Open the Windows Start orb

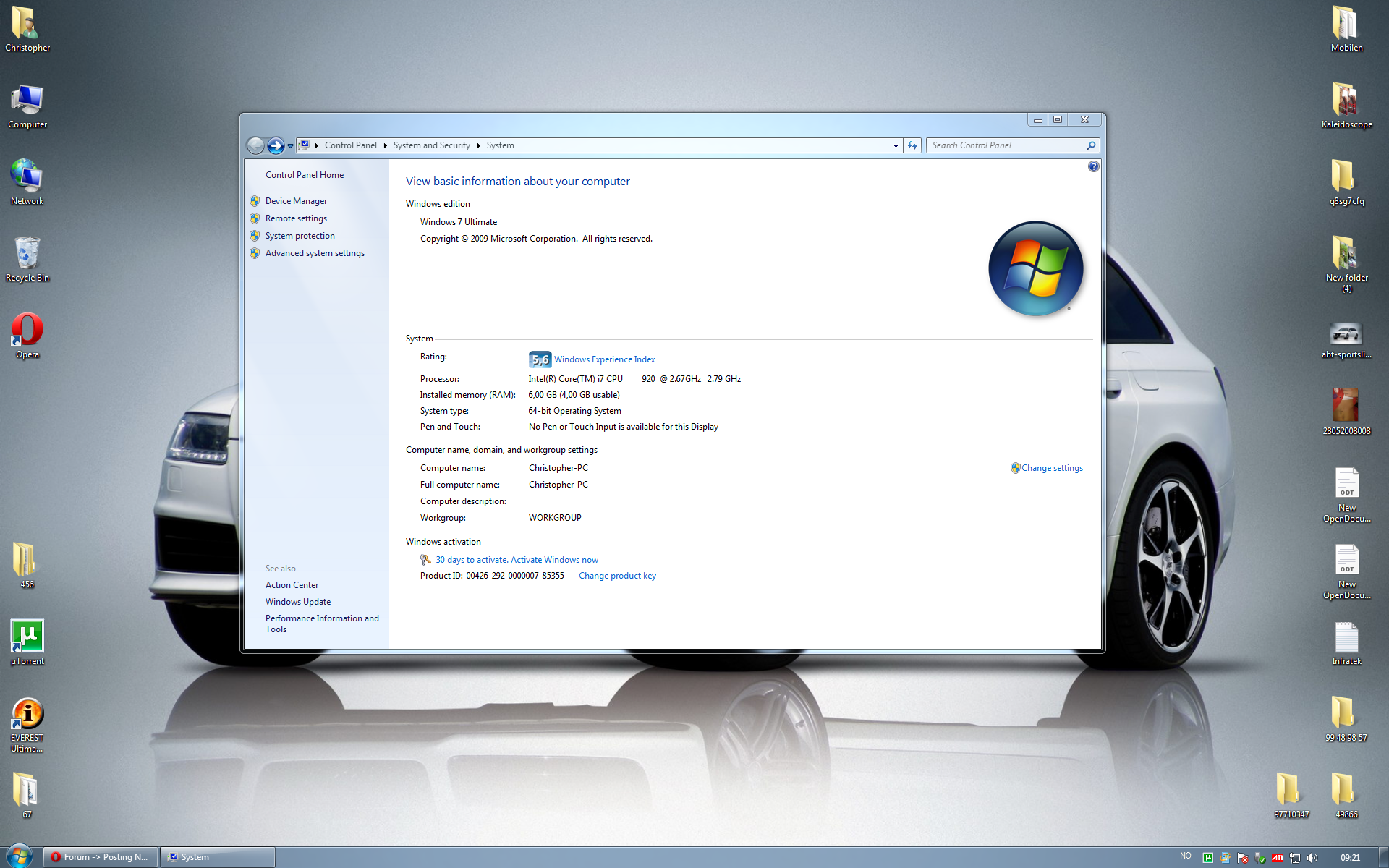click(19, 856)
